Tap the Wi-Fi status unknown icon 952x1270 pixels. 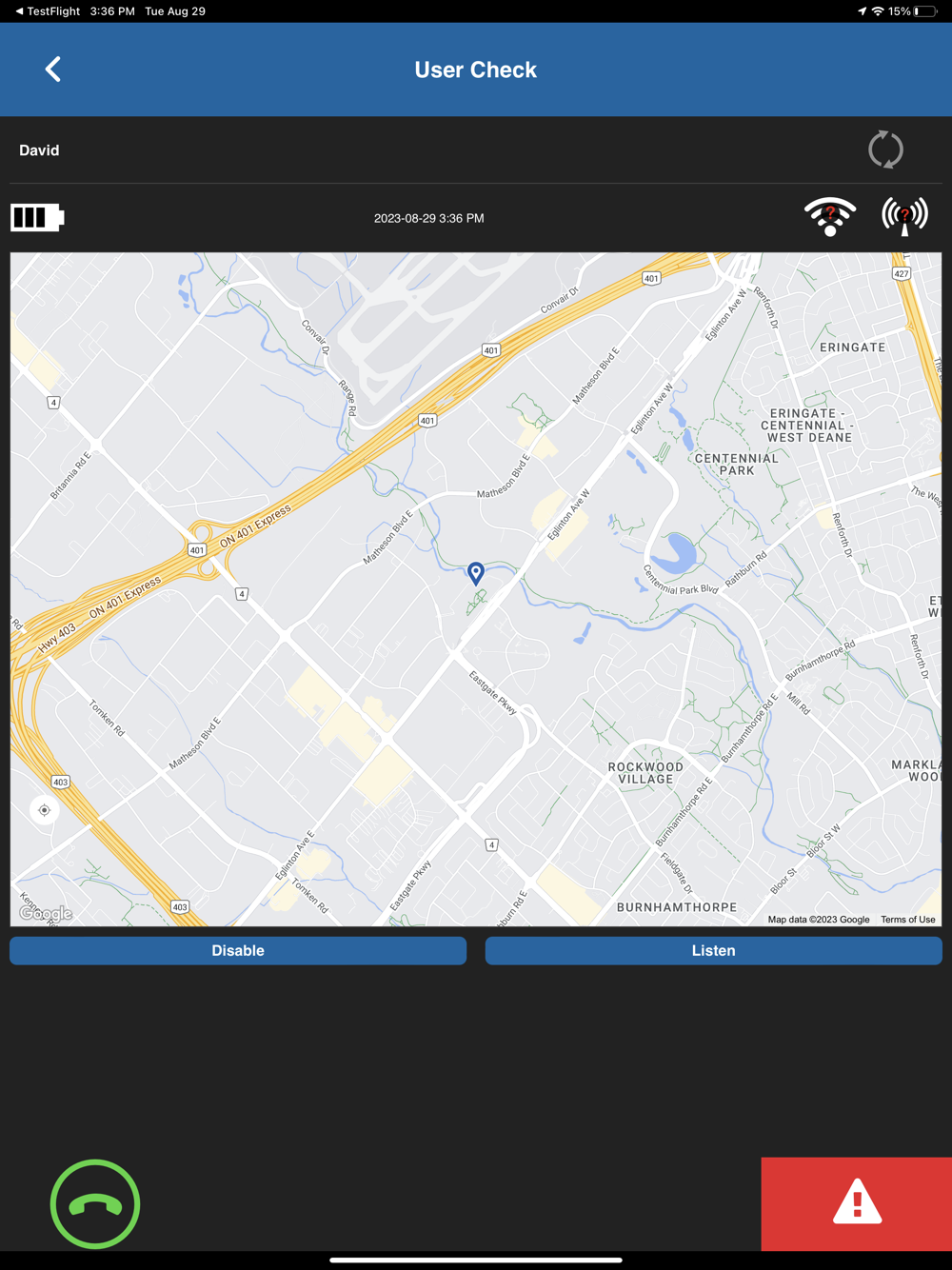[x=830, y=217]
